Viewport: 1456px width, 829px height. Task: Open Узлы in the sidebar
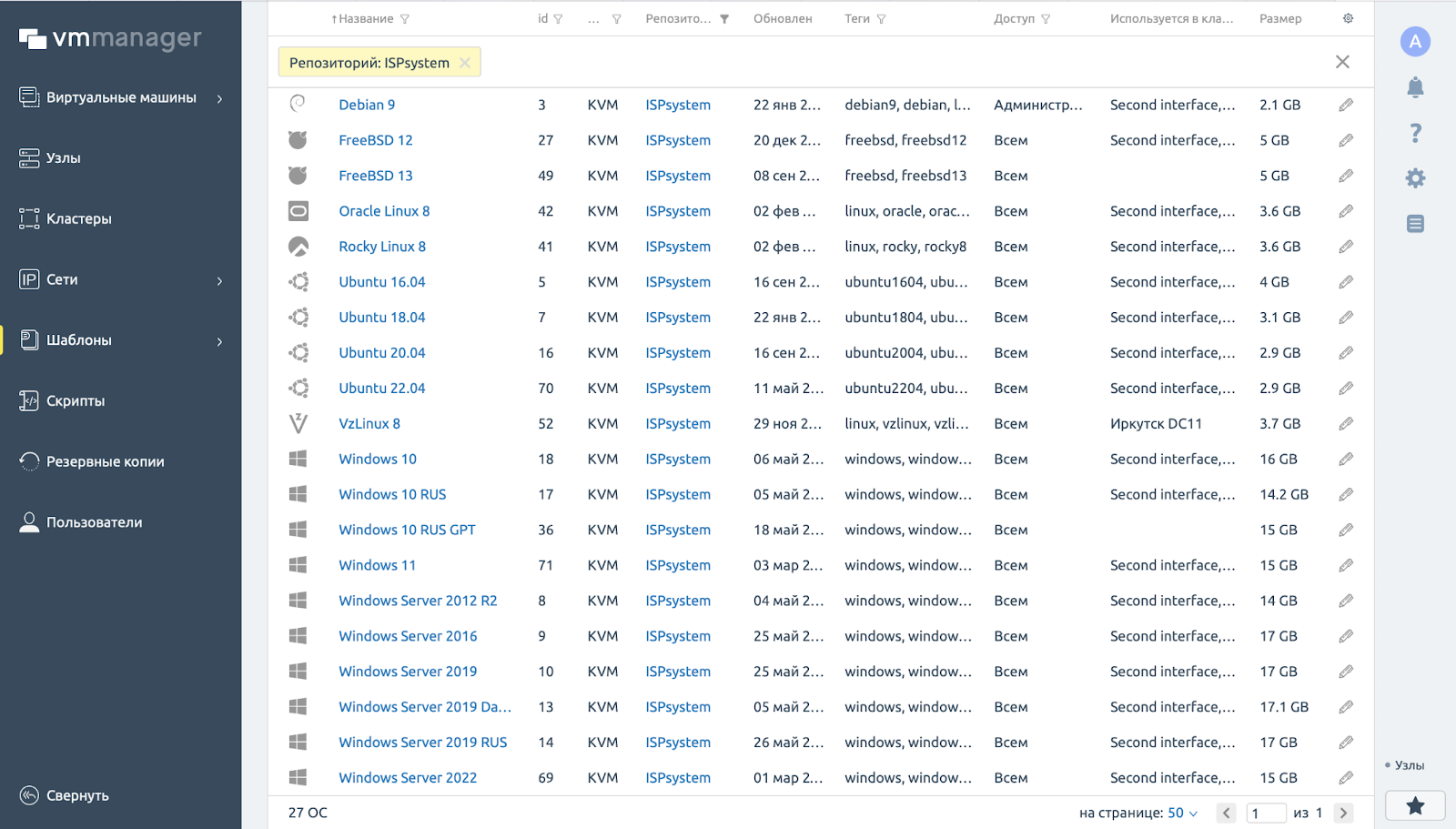click(64, 158)
